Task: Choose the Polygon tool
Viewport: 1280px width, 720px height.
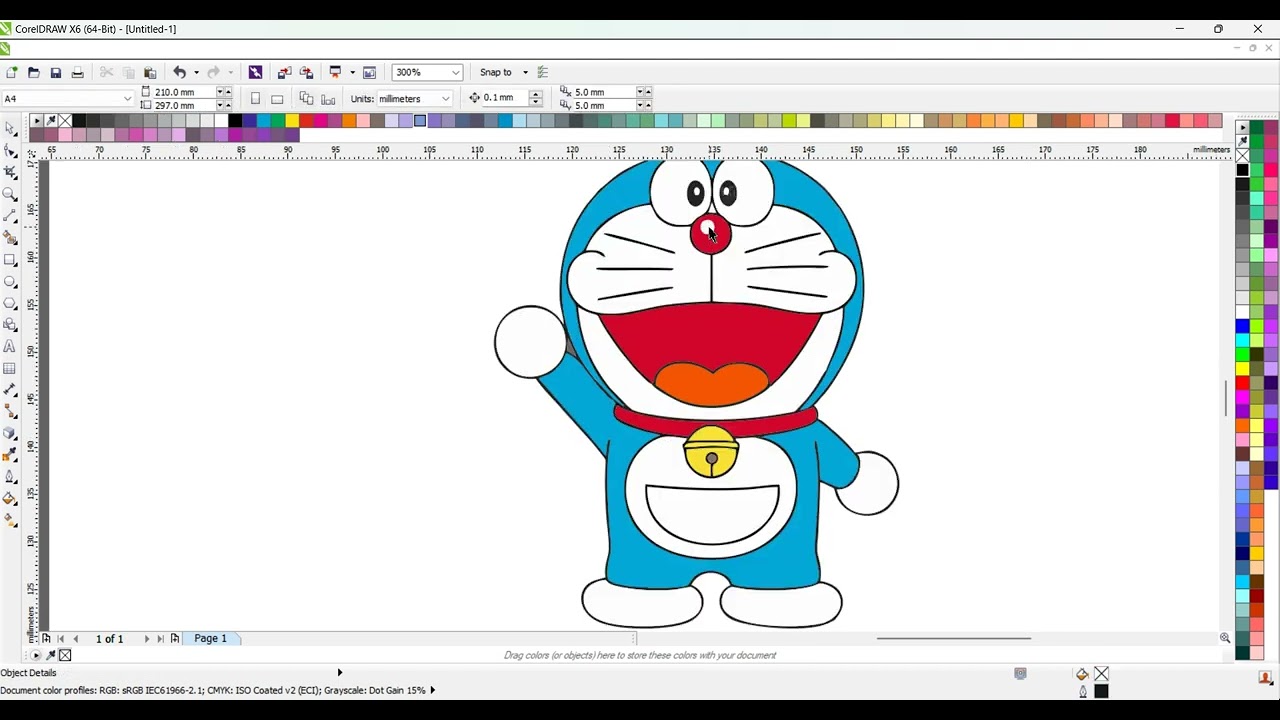Action: [10, 303]
